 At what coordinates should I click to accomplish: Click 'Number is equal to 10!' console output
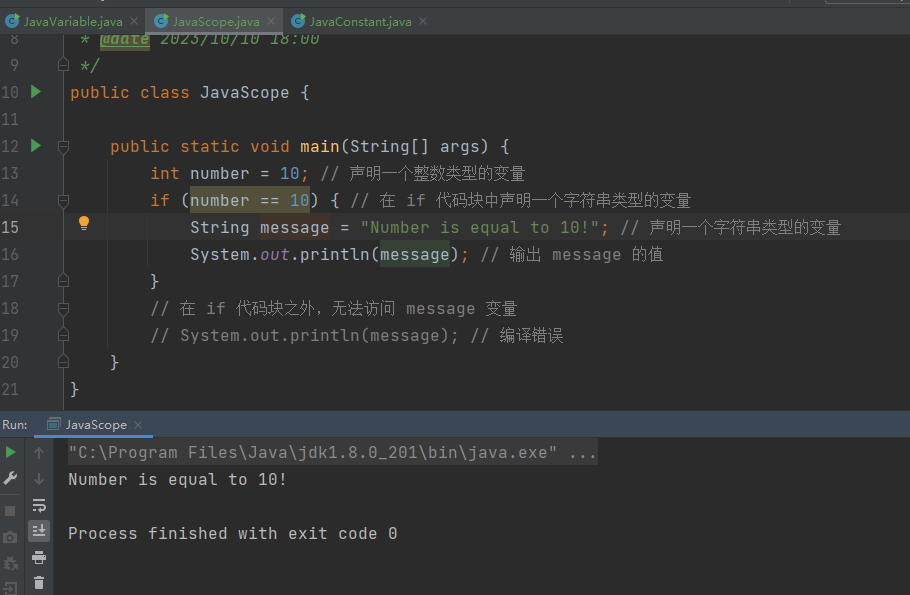click(x=177, y=479)
